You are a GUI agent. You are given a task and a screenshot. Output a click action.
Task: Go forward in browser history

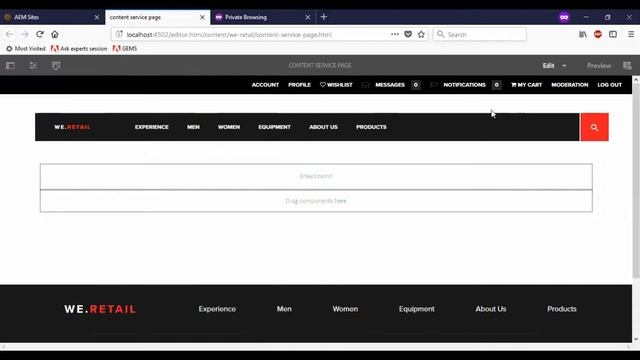coord(24,34)
